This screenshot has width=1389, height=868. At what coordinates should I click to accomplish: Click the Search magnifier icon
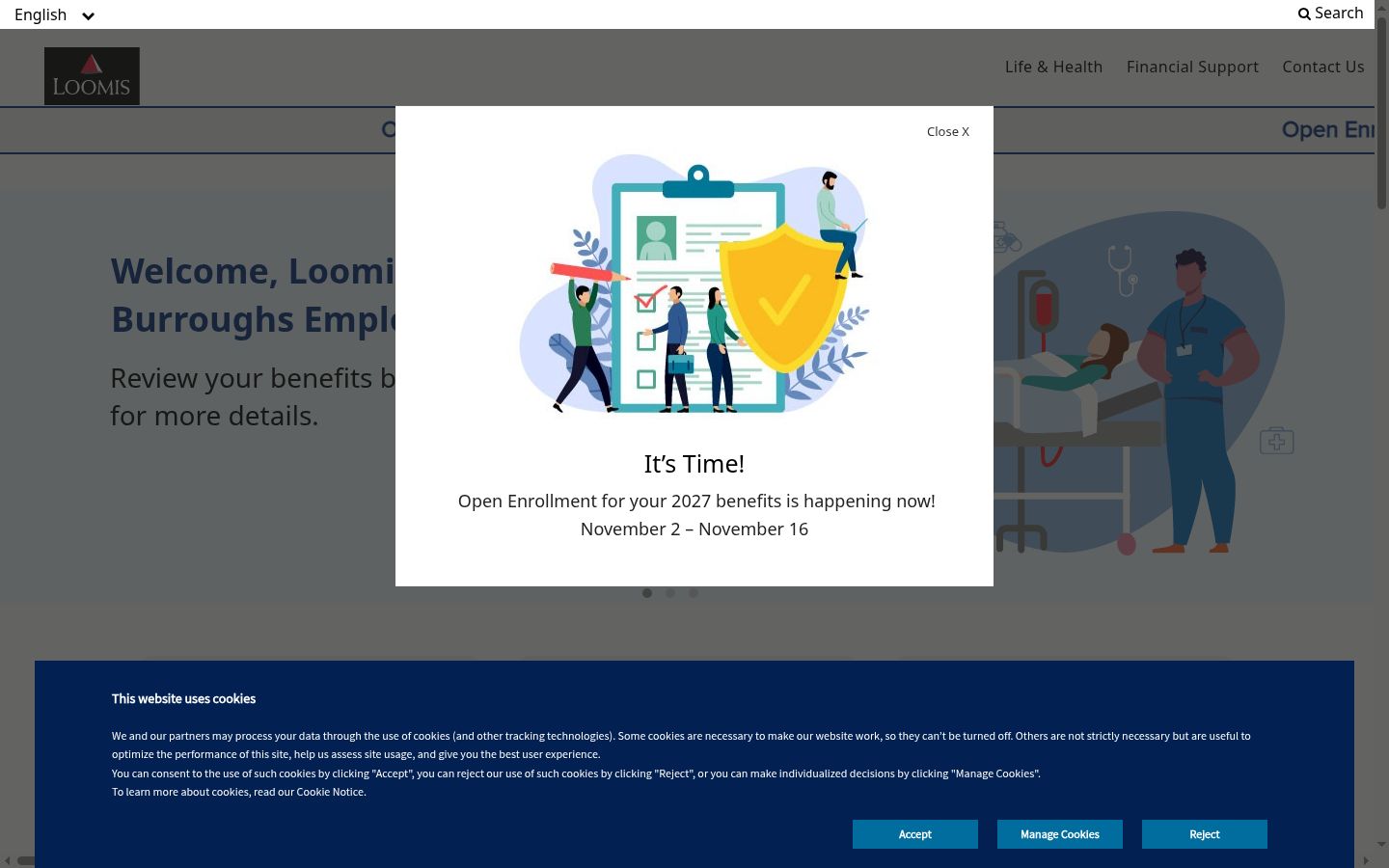1304,14
